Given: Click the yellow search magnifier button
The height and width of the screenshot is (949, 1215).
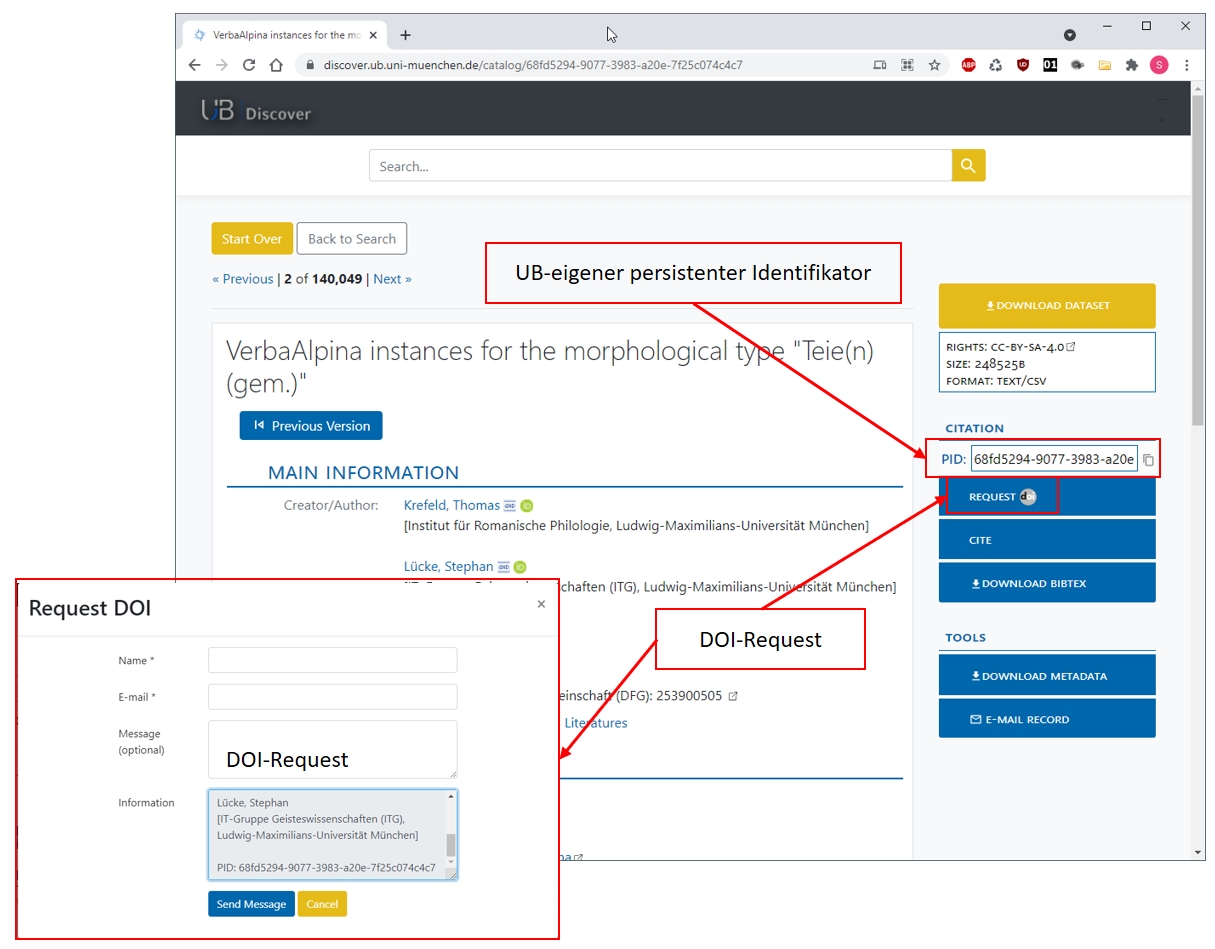Looking at the screenshot, I should pos(968,166).
